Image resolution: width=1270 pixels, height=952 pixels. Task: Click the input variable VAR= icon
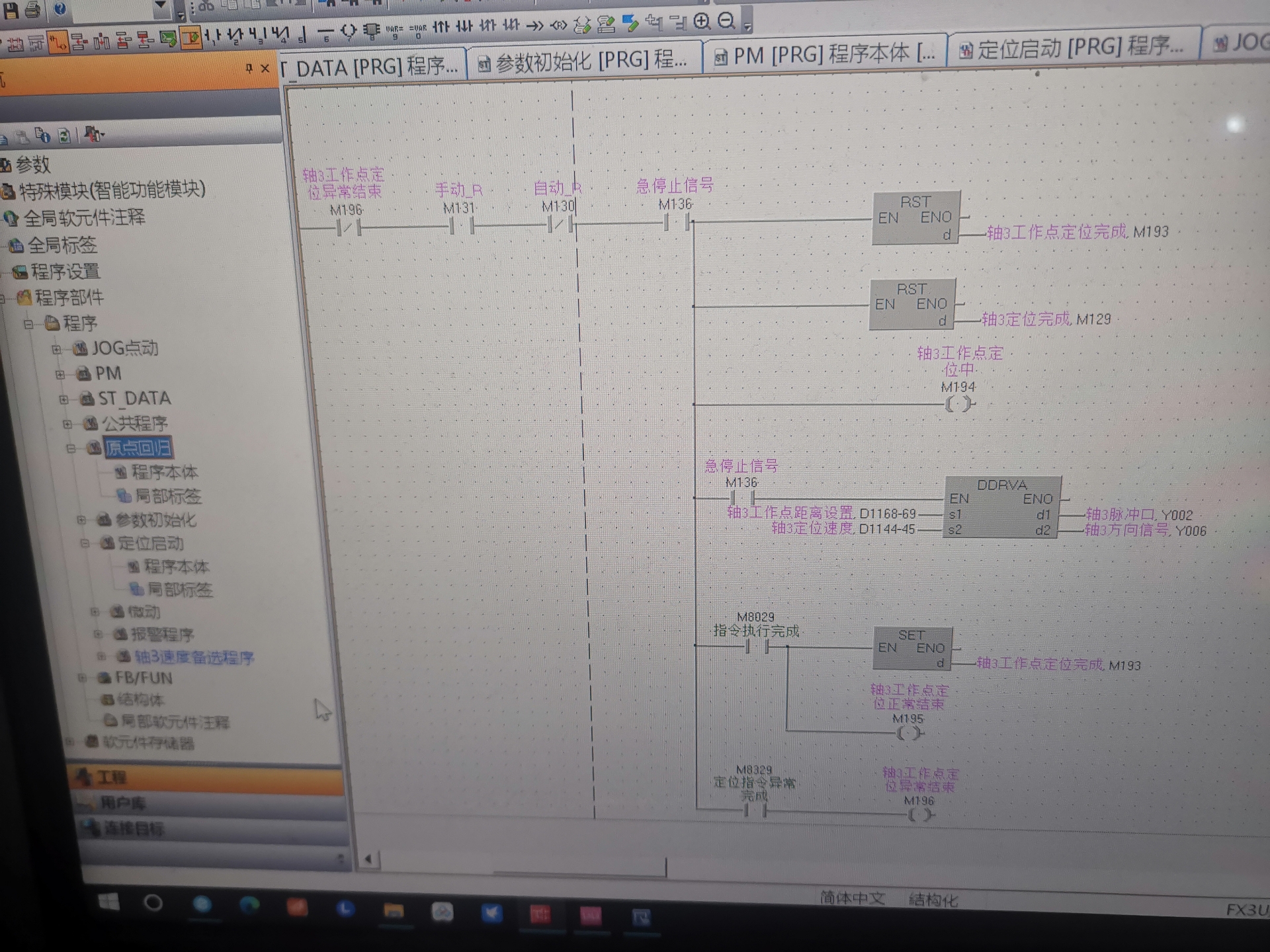(394, 29)
